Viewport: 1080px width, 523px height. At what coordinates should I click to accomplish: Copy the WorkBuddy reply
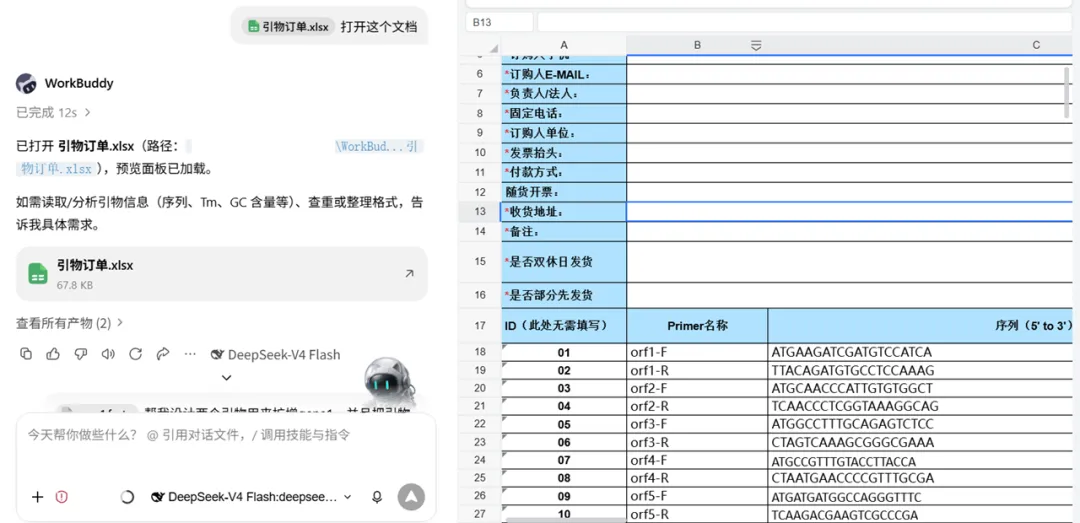coord(26,354)
